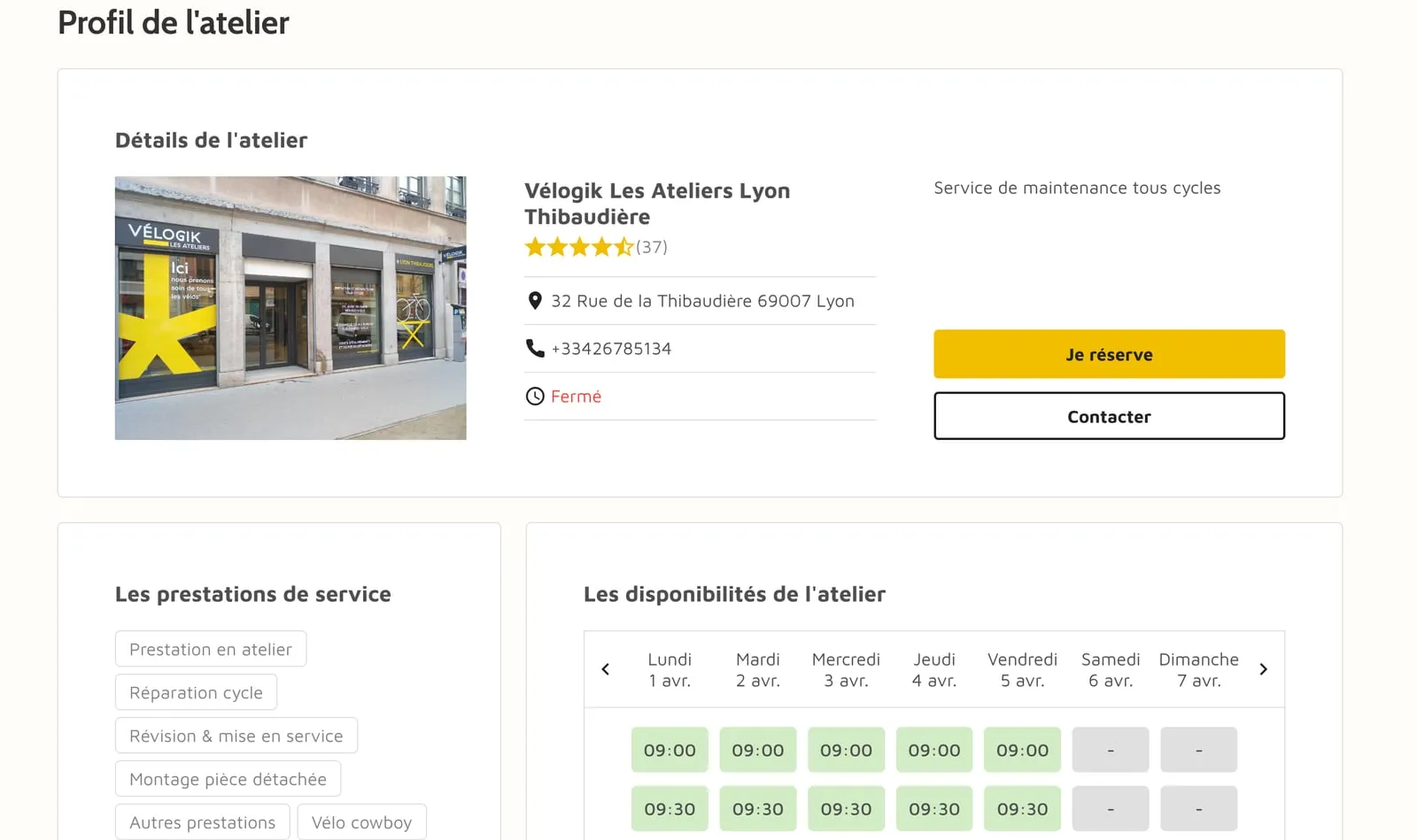Click the star rating icons

pos(579,247)
